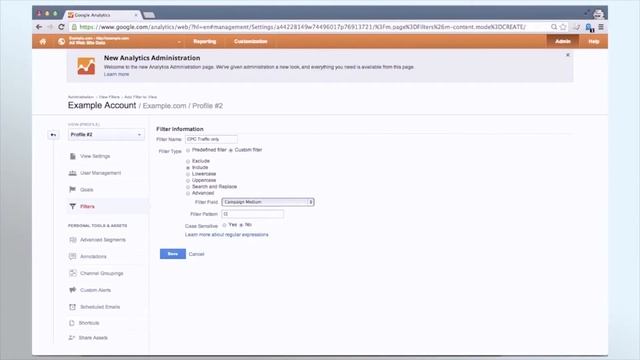Dismiss the New Analytics Administration banner
The image size is (640, 360).
(568, 55)
